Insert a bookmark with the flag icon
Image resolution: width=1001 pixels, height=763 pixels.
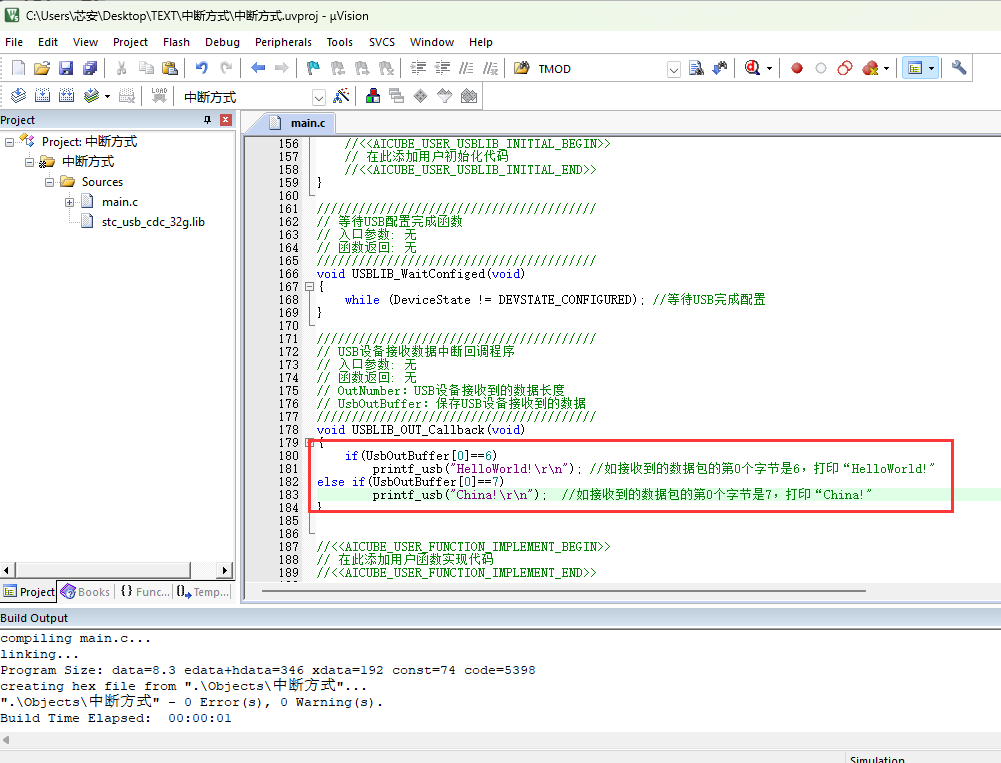(313, 68)
